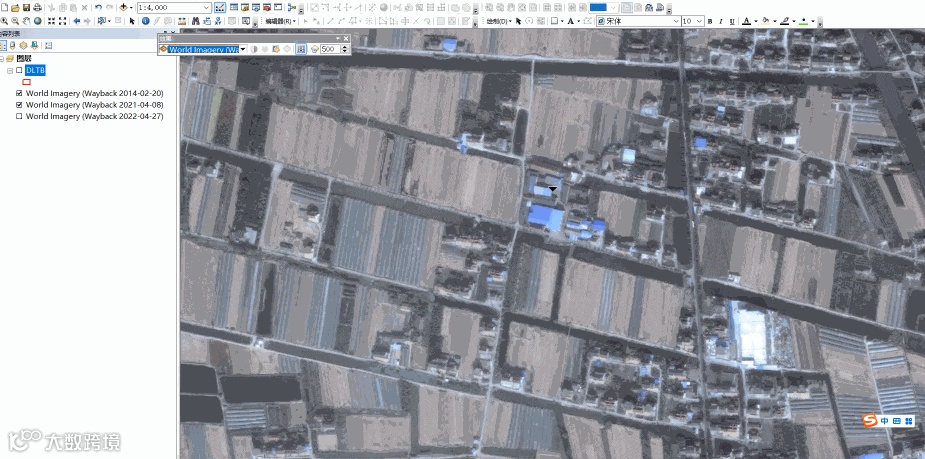Set the line color pen swatch
925x459 pixels.
[784, 21]
